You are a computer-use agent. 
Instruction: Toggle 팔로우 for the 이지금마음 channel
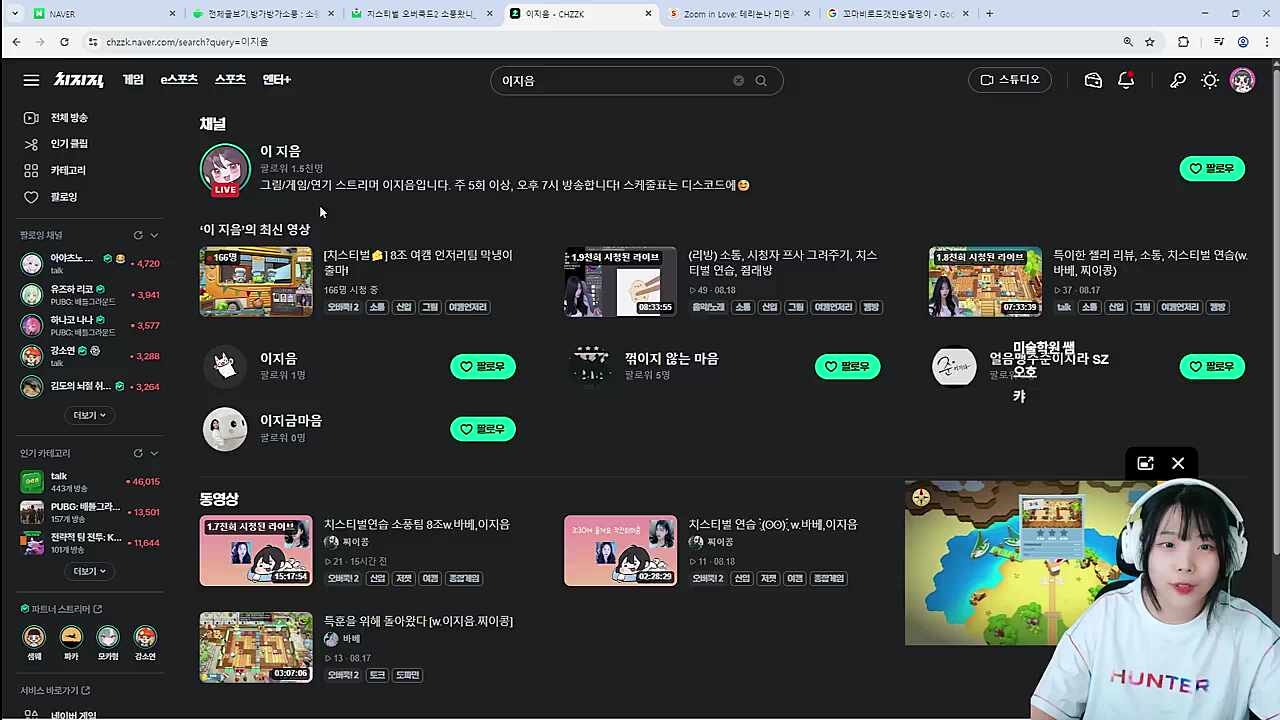tap(483, 429)
